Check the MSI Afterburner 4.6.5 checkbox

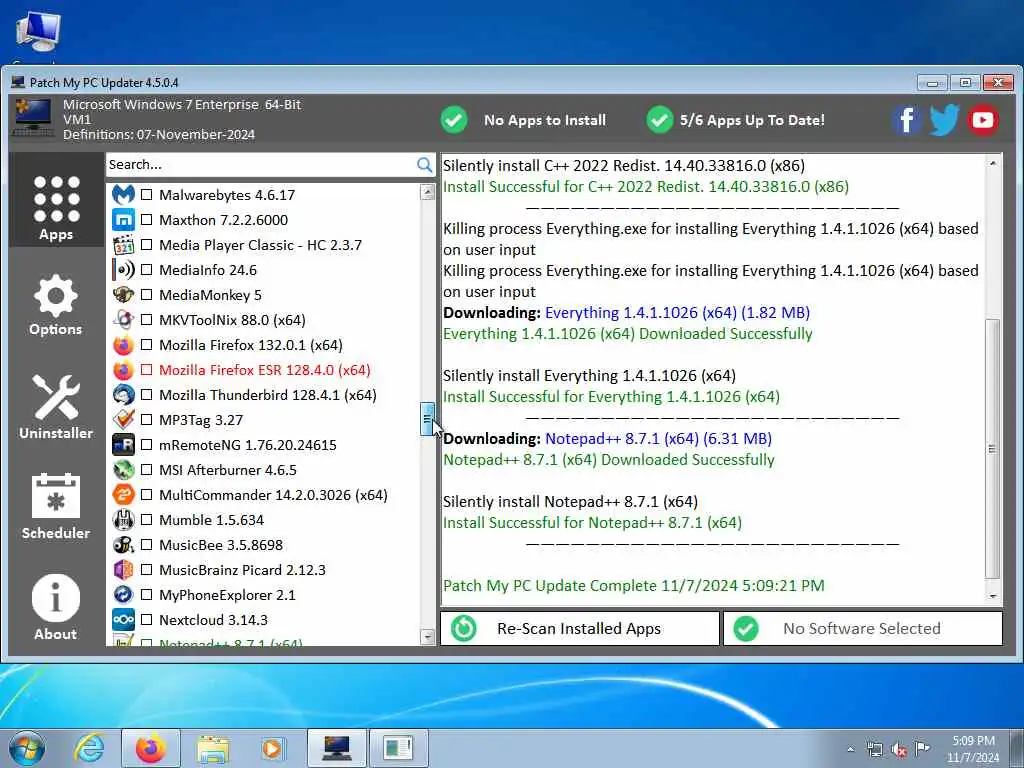click(x=146, y=470)
